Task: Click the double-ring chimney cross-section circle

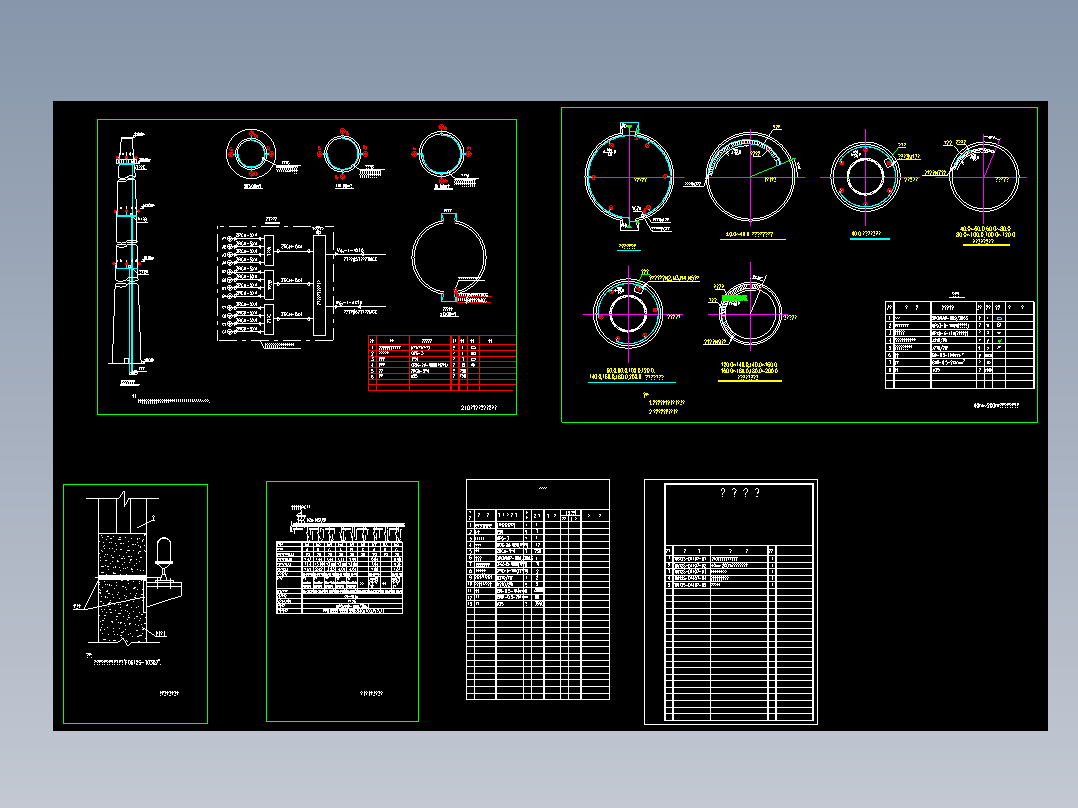Action: [x=252, y=154]
